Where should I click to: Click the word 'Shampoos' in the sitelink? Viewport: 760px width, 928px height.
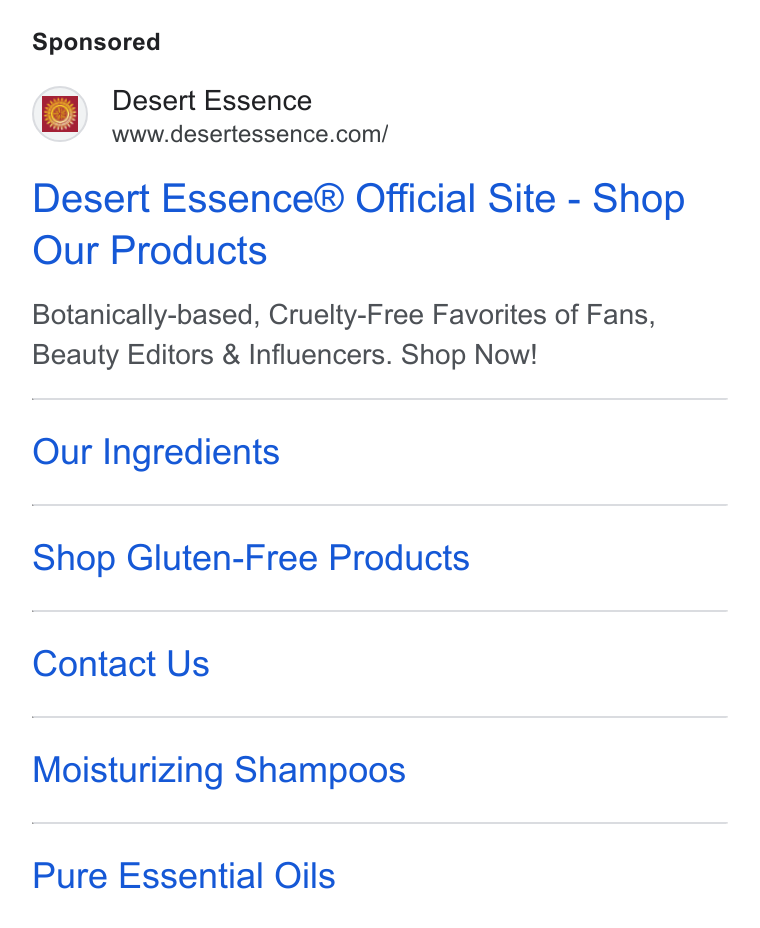point(320,770)
